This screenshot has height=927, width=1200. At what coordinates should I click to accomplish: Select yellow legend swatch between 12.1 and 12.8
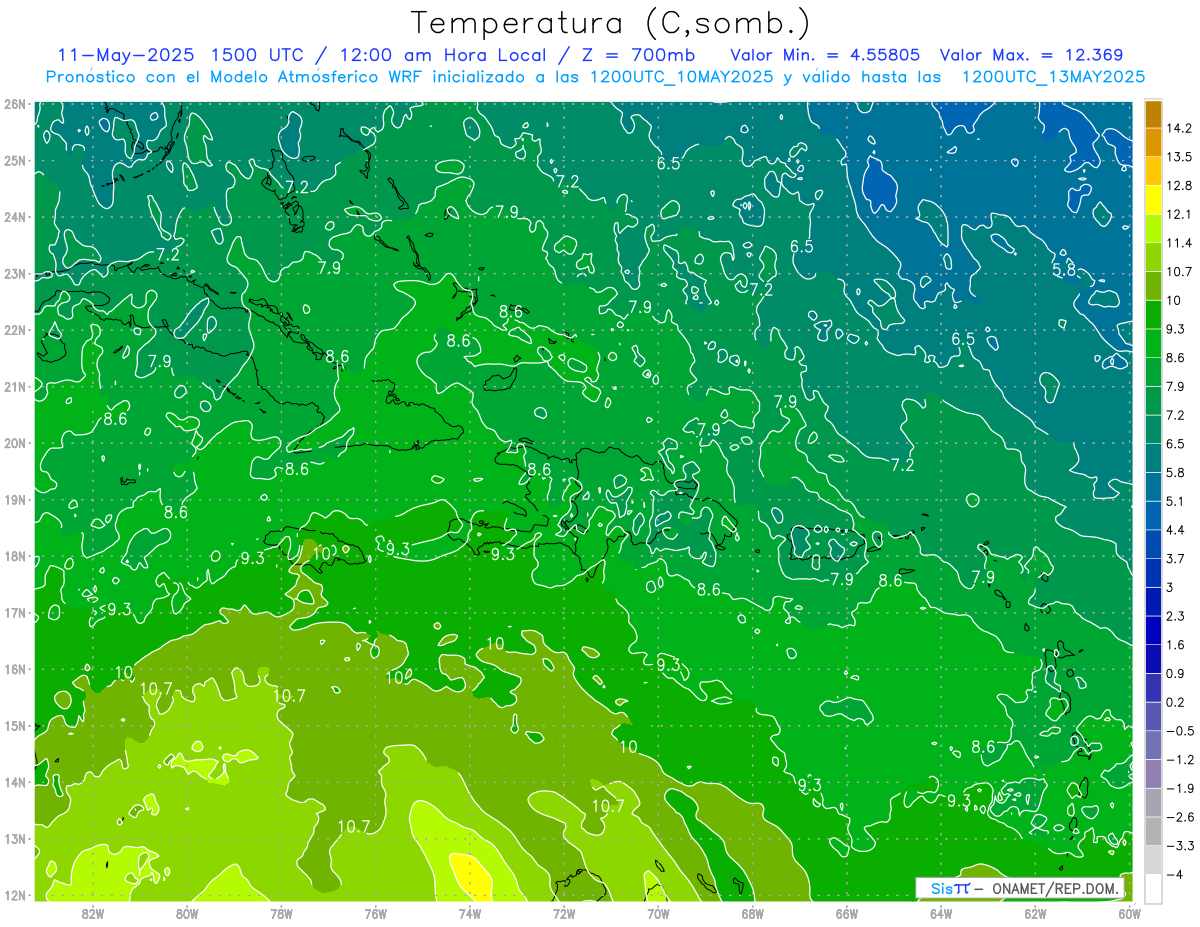pyautogui.click(x=1153, y=200)
